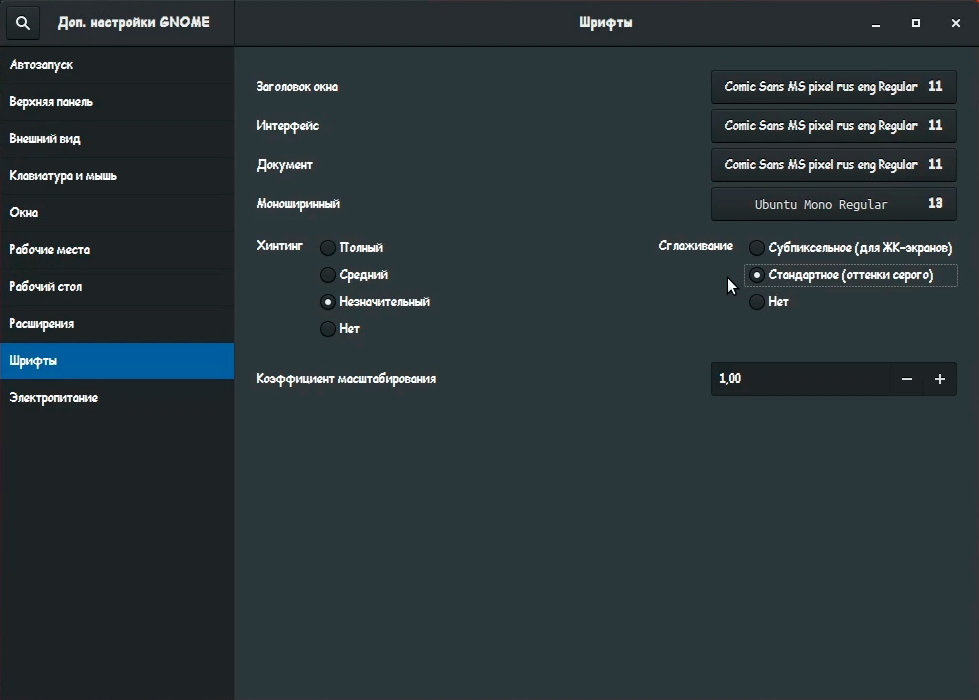Image resolution: width=979 pixels, height=700 pixels.
Task: Open the Интерфейс font chooser
Action: 833,126
